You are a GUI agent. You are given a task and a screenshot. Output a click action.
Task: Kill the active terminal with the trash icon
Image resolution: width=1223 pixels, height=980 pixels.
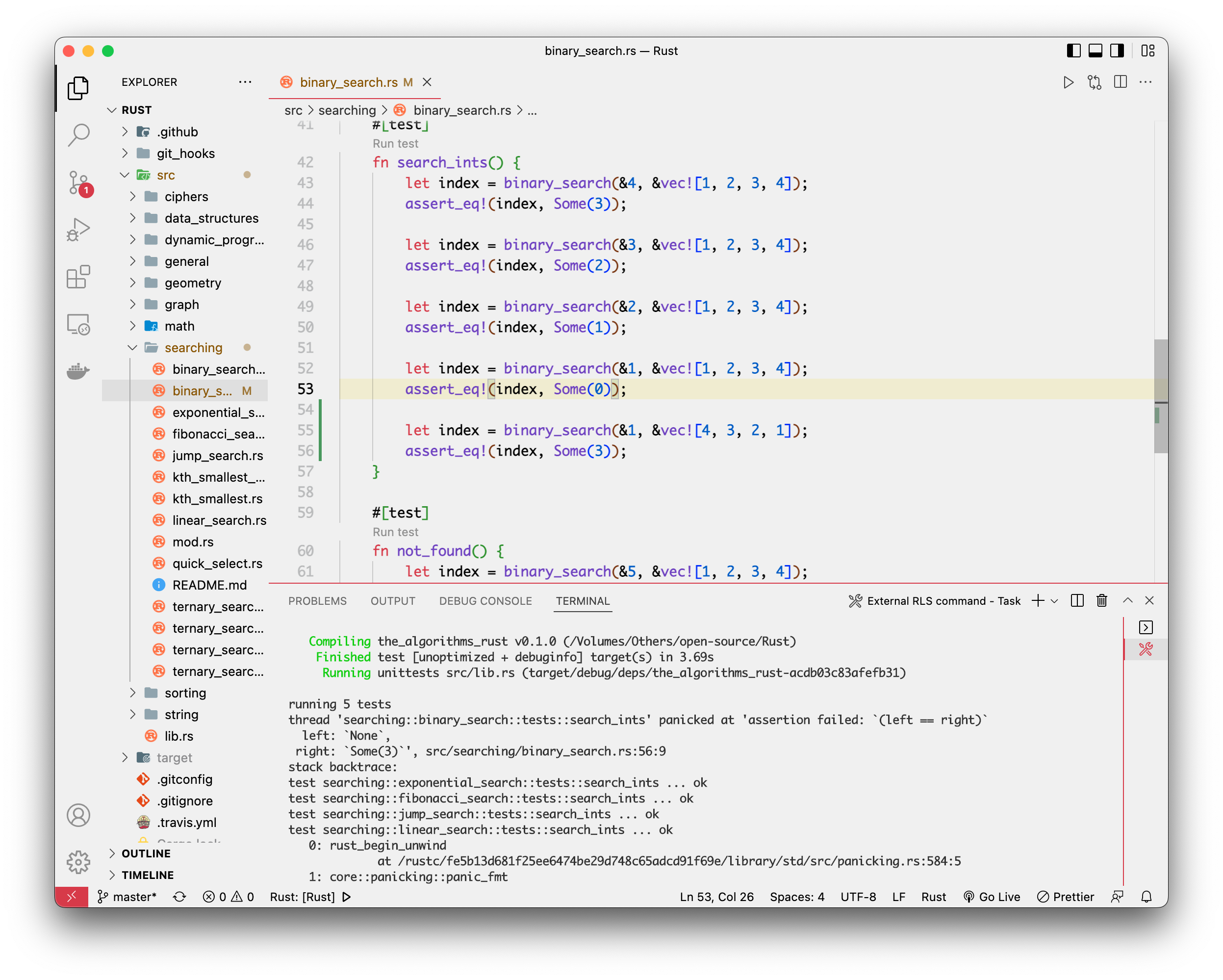click(1101, 600)
